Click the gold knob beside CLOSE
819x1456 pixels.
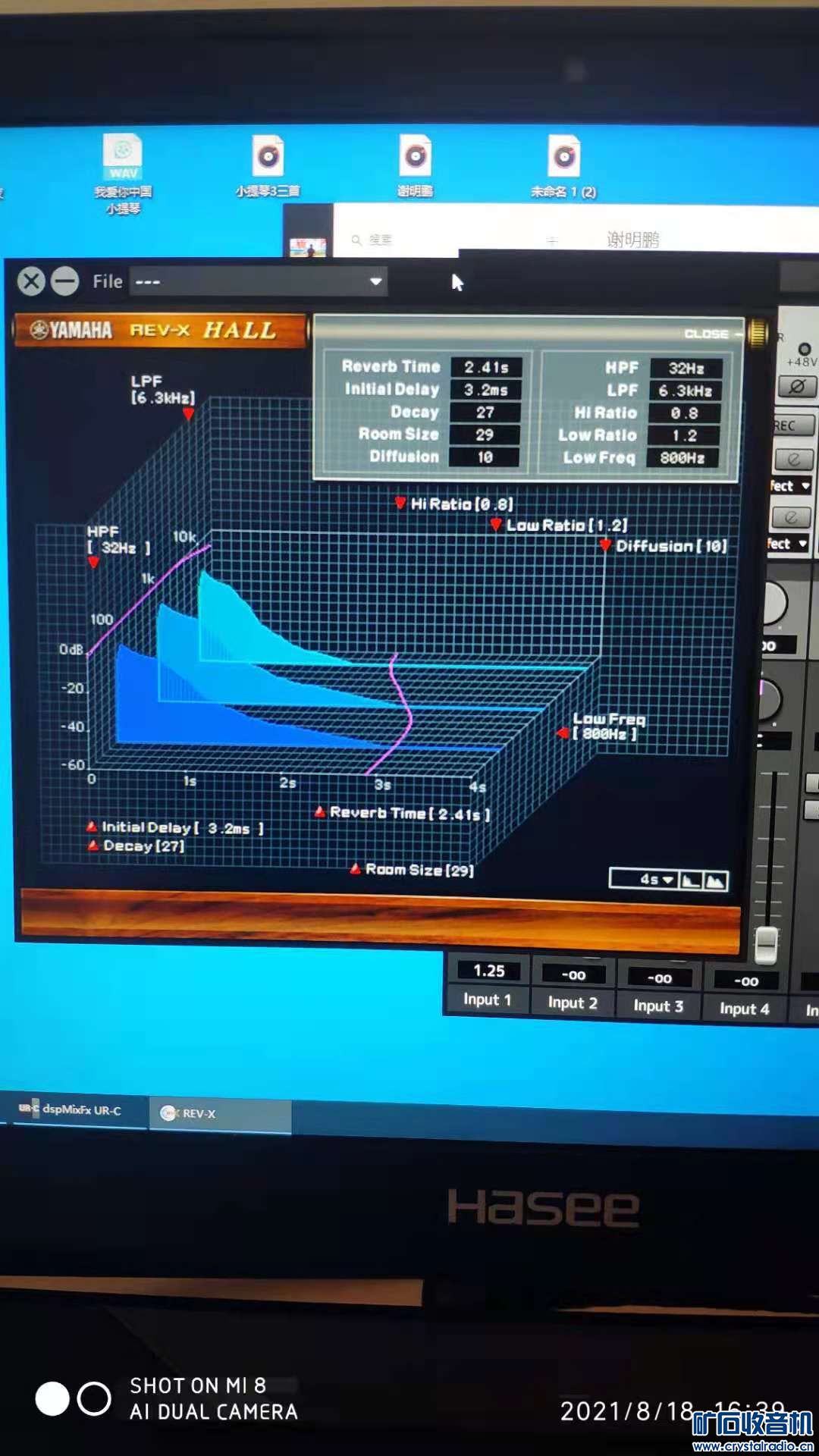pyautogui.click(x=758, y=332)
